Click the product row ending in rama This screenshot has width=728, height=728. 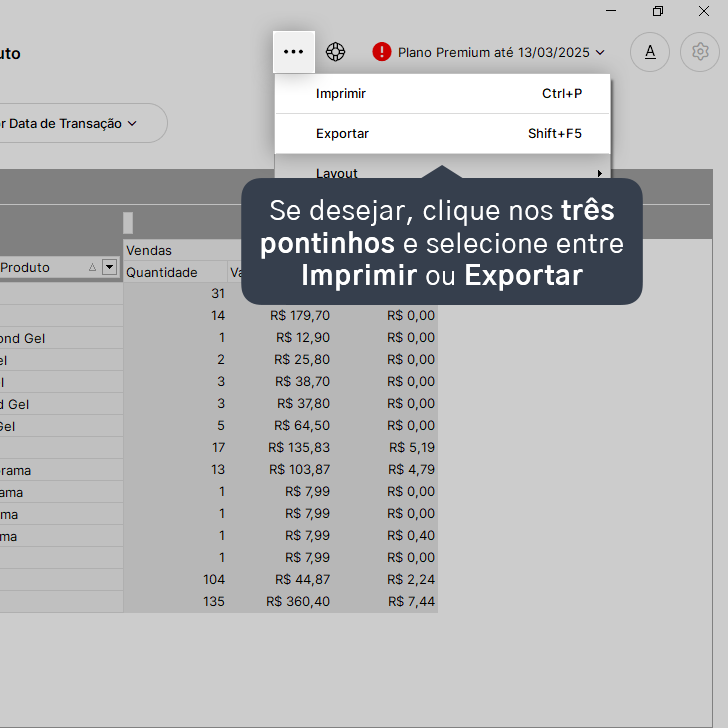pos(61,470)
